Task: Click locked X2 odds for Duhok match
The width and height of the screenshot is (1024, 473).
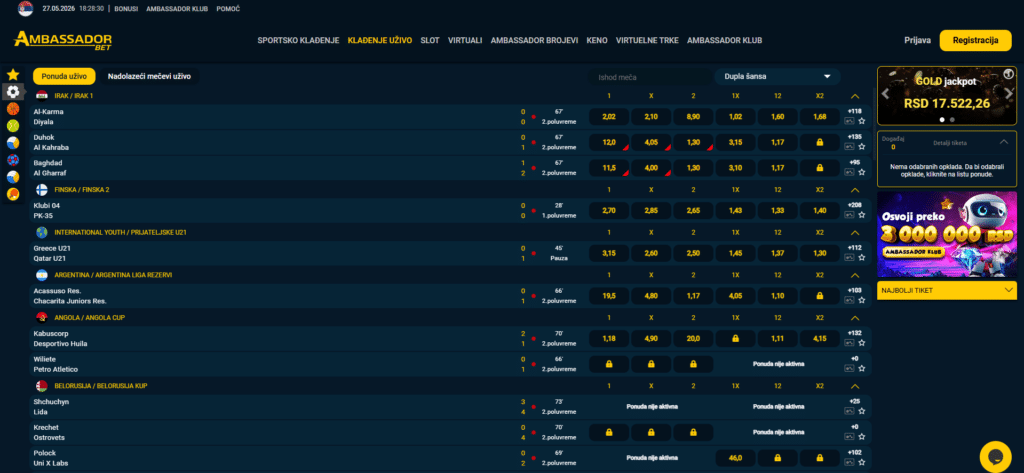Action: click(820, 142)
